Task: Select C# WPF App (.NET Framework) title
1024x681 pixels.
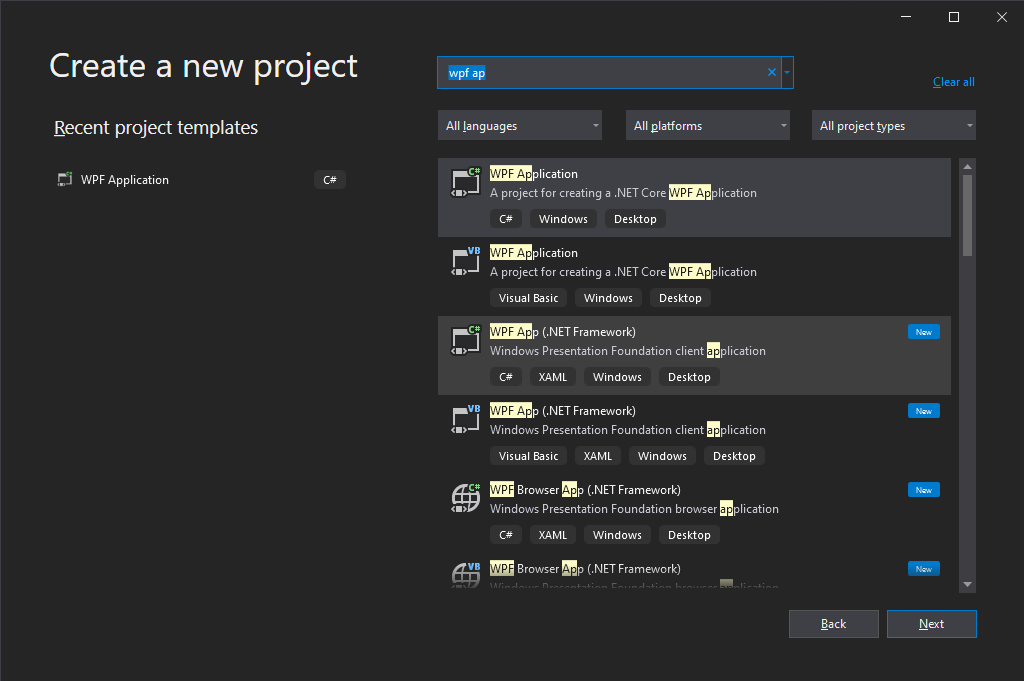Action: 563,332
